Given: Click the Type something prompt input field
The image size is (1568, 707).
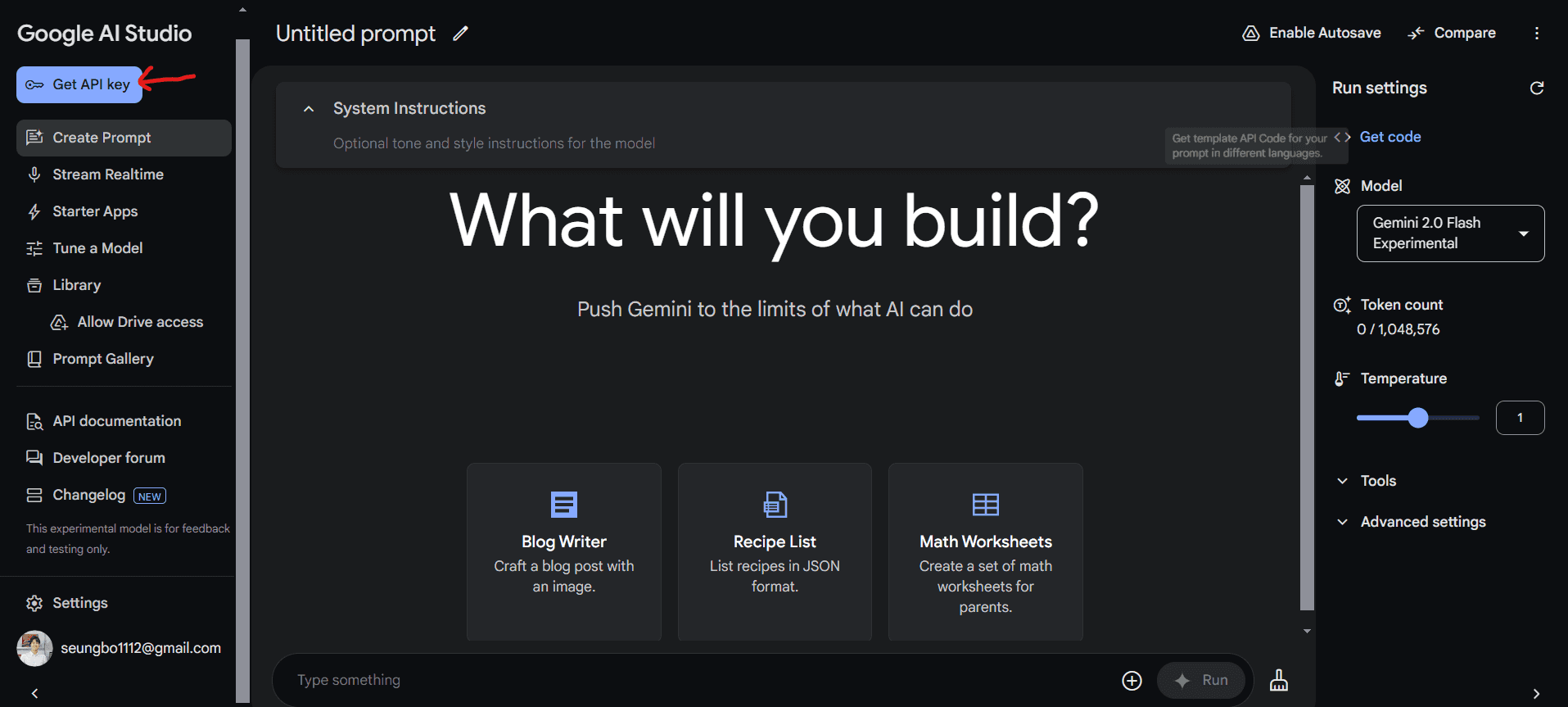Looking at the screenshot, I should pyautogui.click(x=696, y=680).
